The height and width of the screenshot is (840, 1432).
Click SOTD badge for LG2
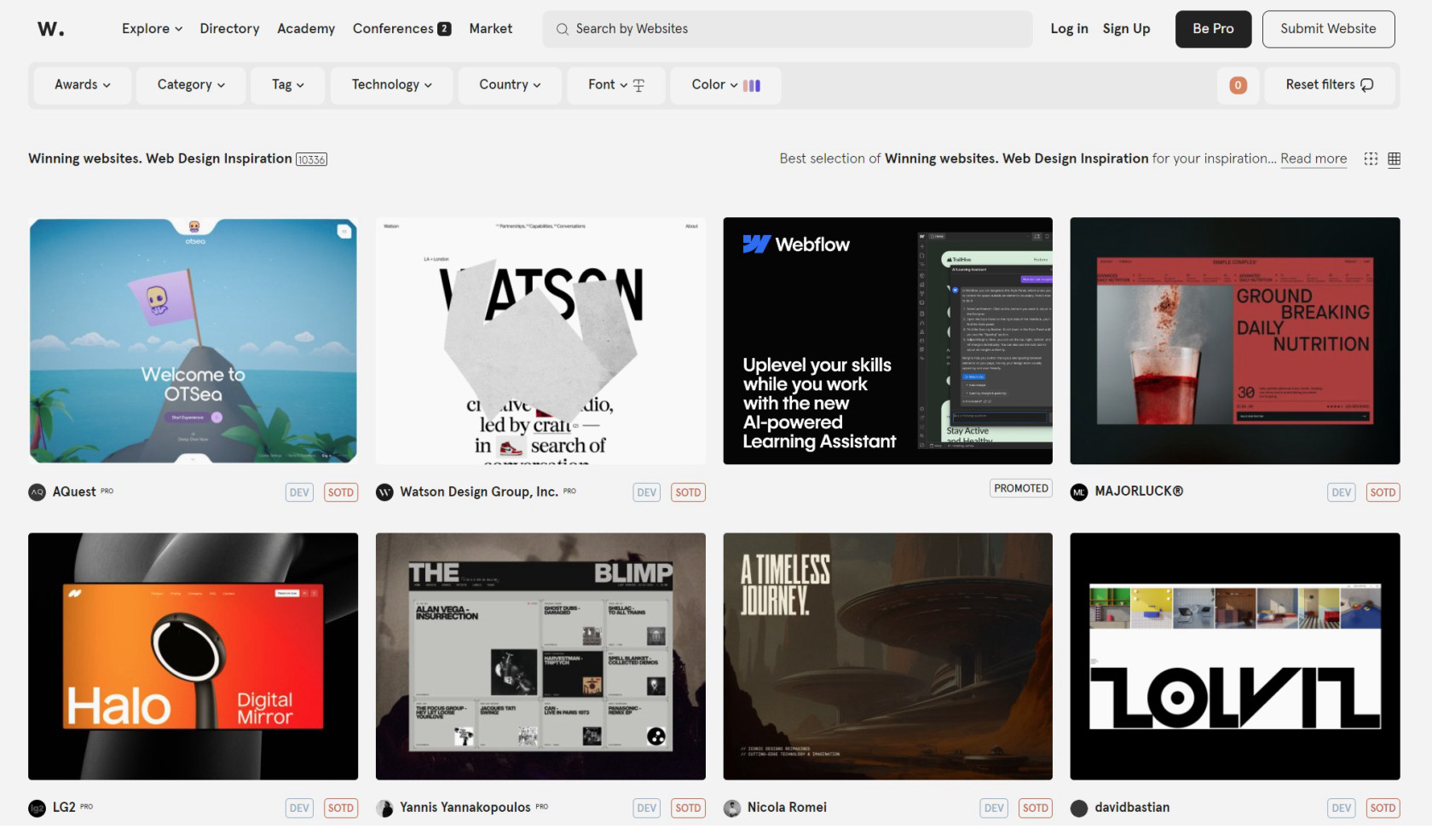[x=341, y=808]
